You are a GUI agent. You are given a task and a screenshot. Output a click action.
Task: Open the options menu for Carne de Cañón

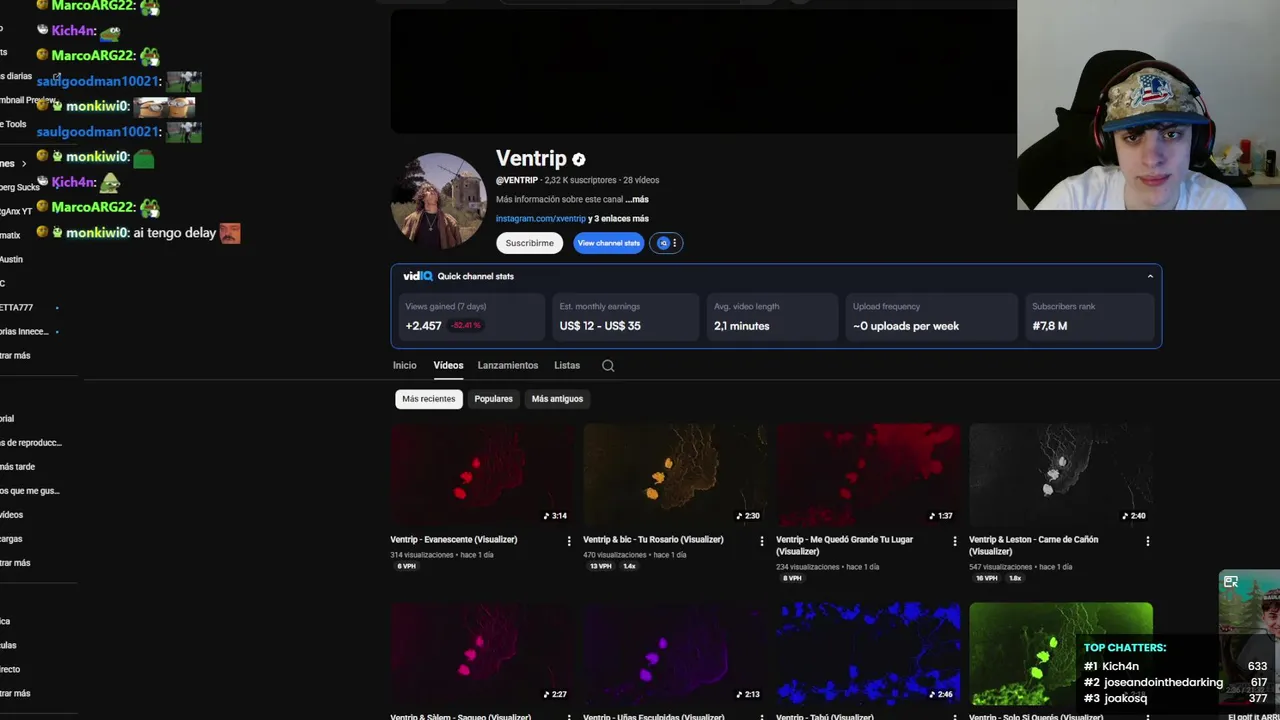[1147, 541]
